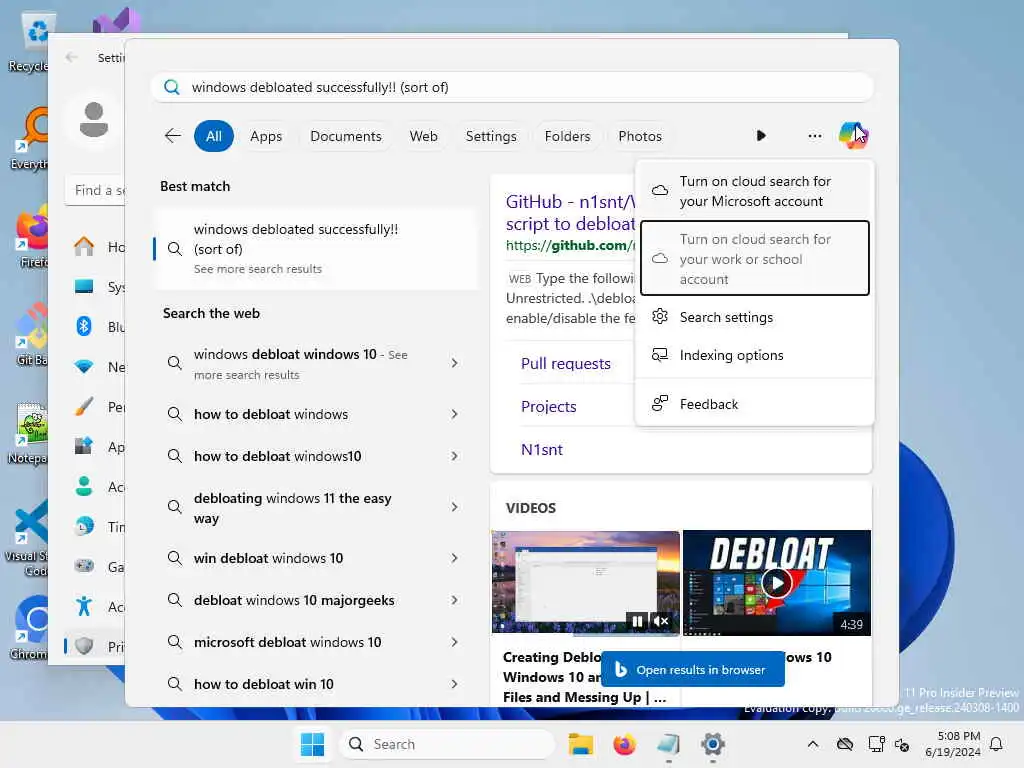Screen dimensions: 1024x768
Task: Click Open results in browser button
Action: pos(692,669)
